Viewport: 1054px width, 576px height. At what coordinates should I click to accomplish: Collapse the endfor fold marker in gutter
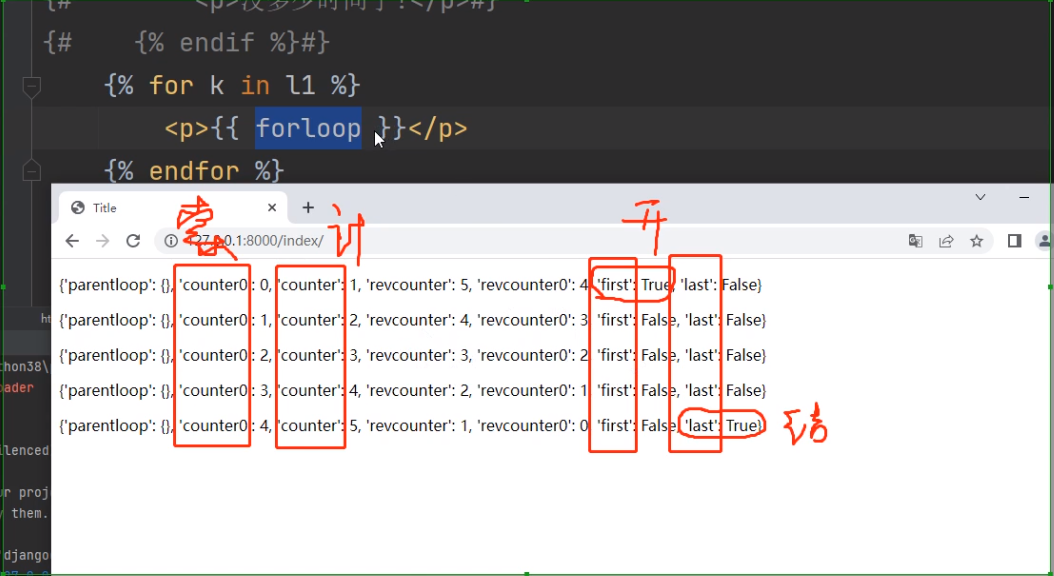(x=32, y=171)
